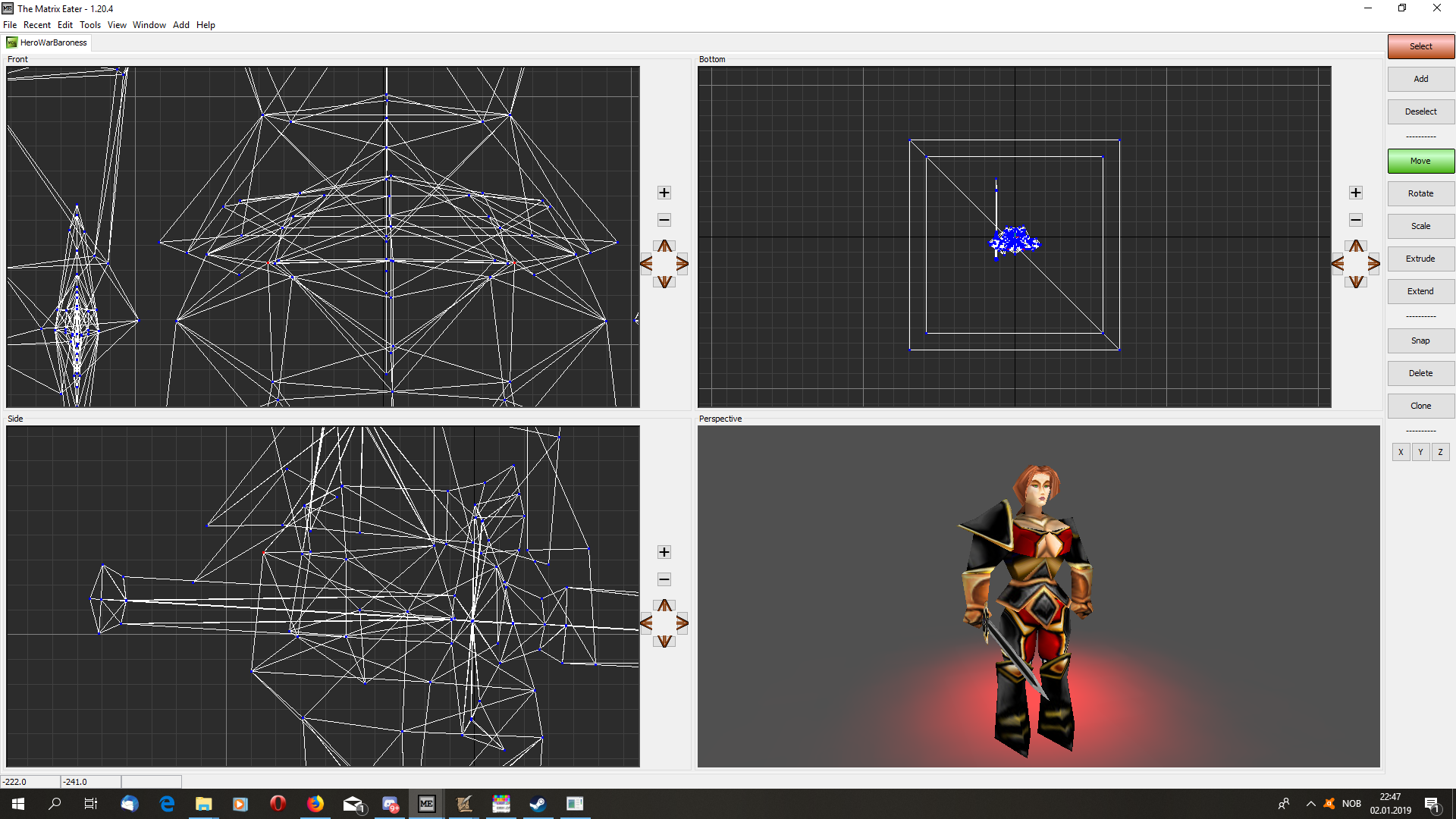Open the notification center

1432,804
